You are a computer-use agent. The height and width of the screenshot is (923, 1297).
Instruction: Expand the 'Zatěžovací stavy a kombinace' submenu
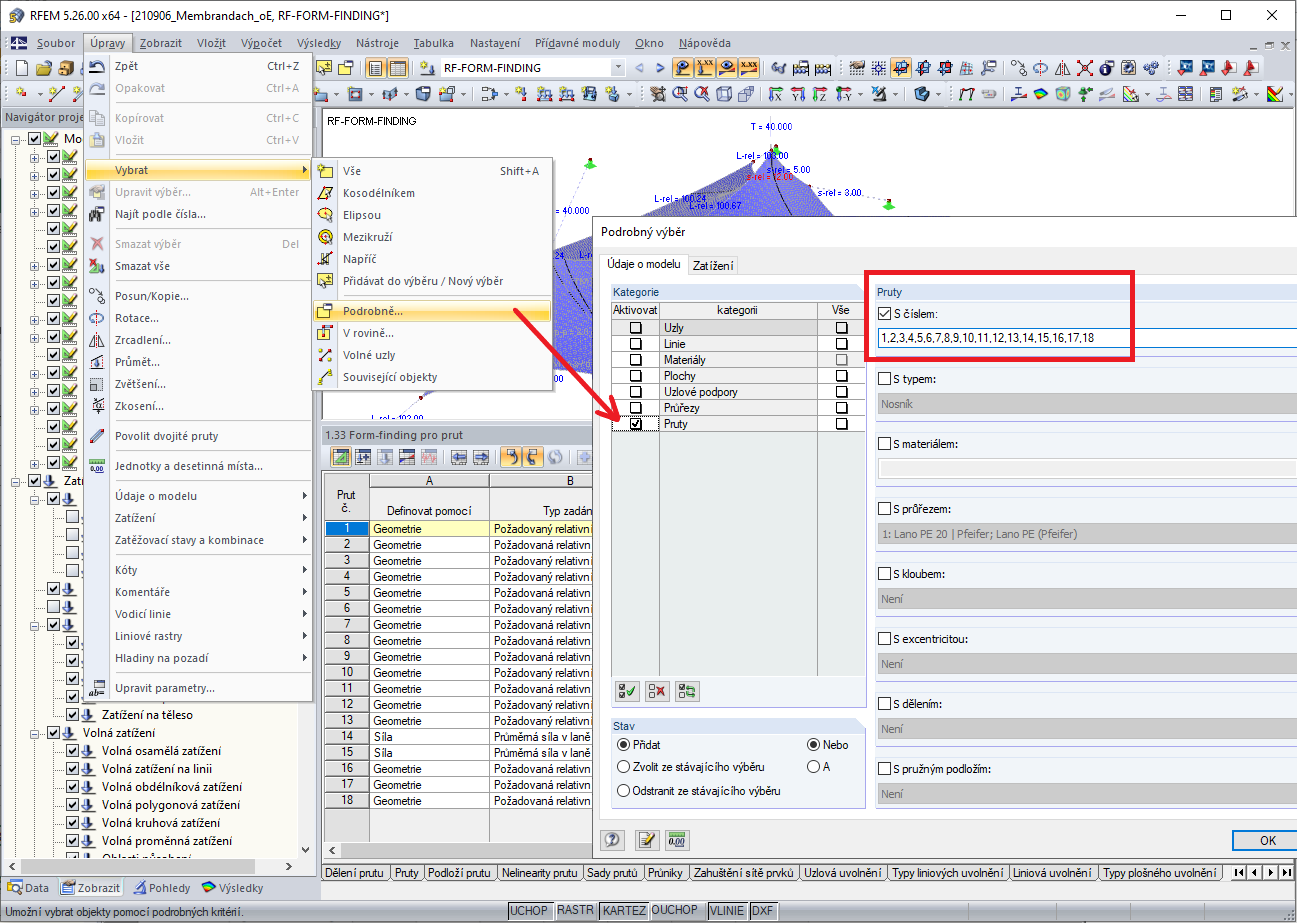[198, 540]
